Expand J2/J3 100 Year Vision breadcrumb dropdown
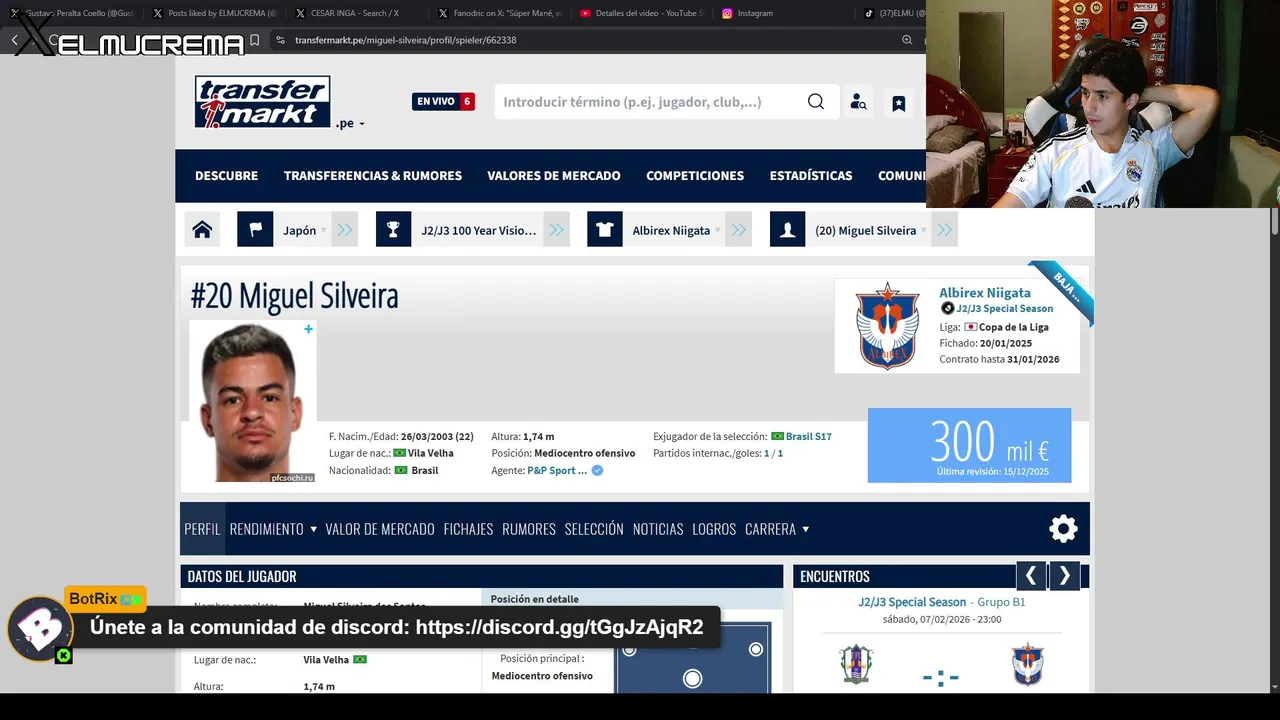The height and width of the screenshot is (720, 1280). 478,230
